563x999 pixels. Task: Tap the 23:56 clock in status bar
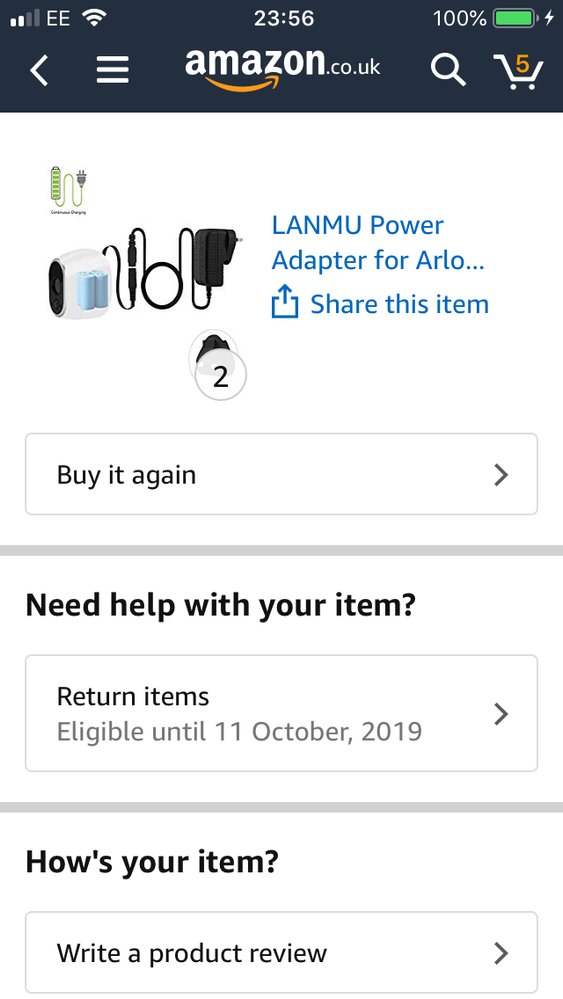click(283, 18)
